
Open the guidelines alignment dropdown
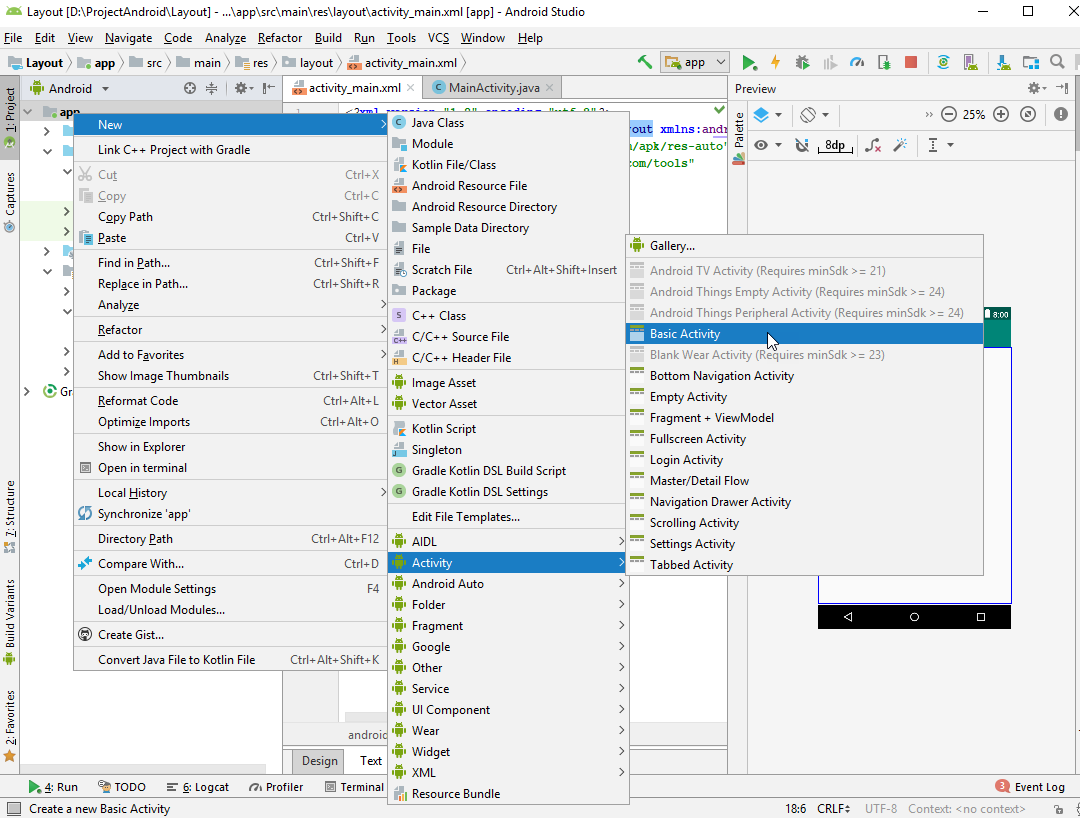[939, 145]
